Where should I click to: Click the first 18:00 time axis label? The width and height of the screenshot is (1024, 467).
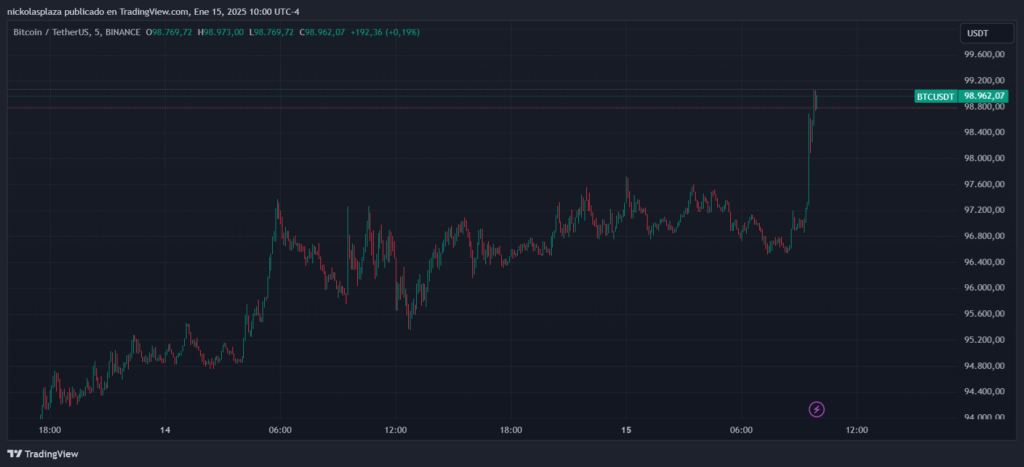tap(50, 430)
